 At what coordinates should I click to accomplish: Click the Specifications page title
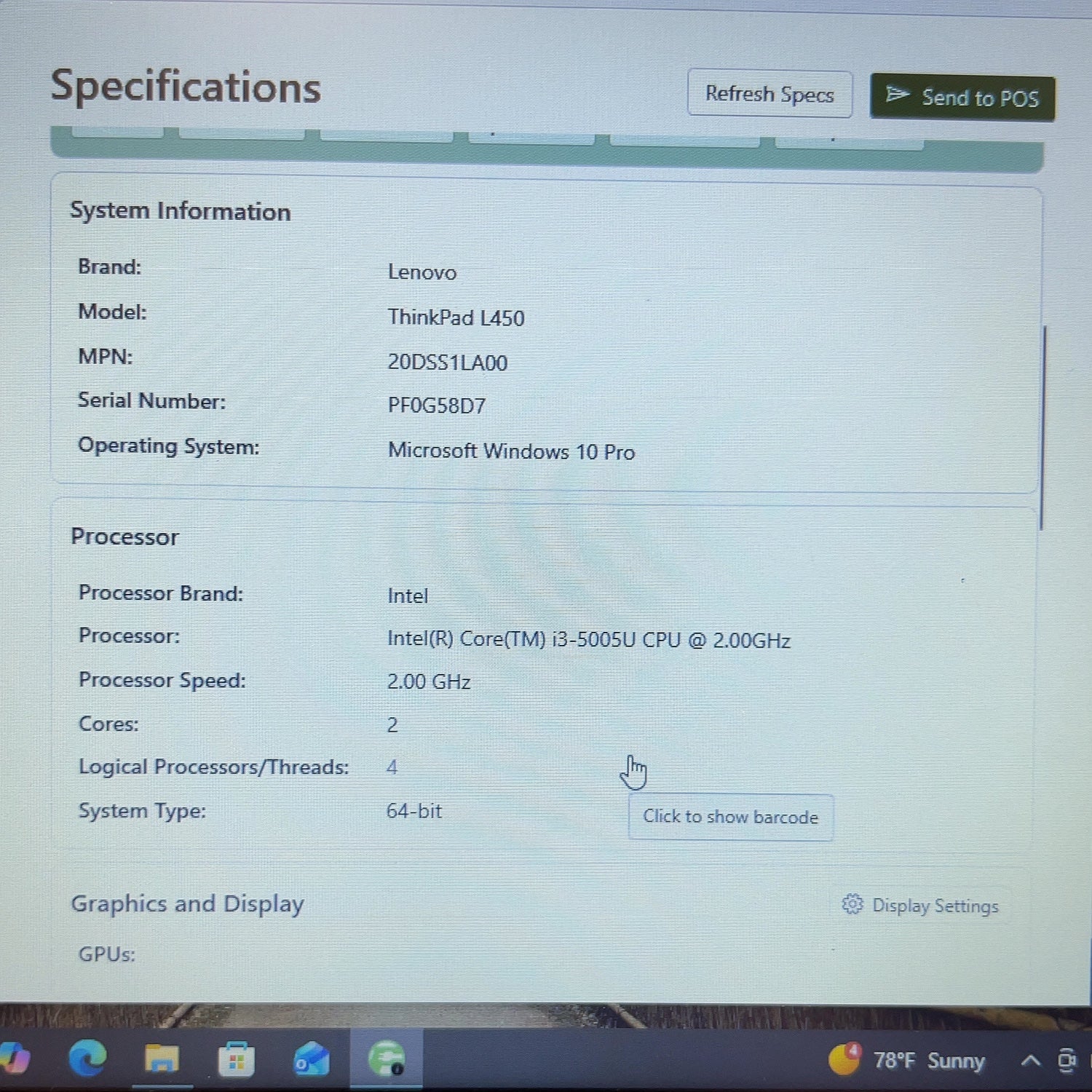(186, 87)
